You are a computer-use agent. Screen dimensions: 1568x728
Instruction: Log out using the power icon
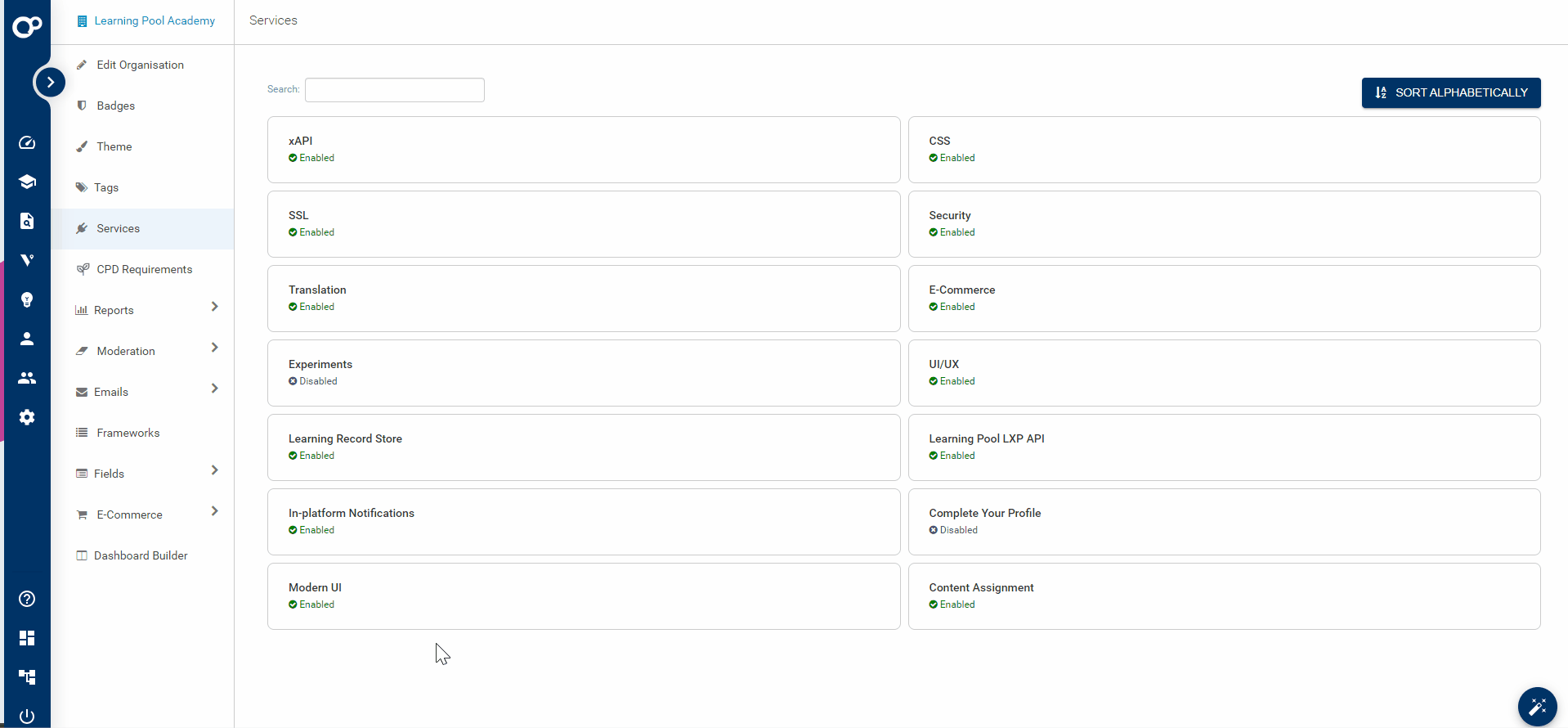click(x=27, y=716)
